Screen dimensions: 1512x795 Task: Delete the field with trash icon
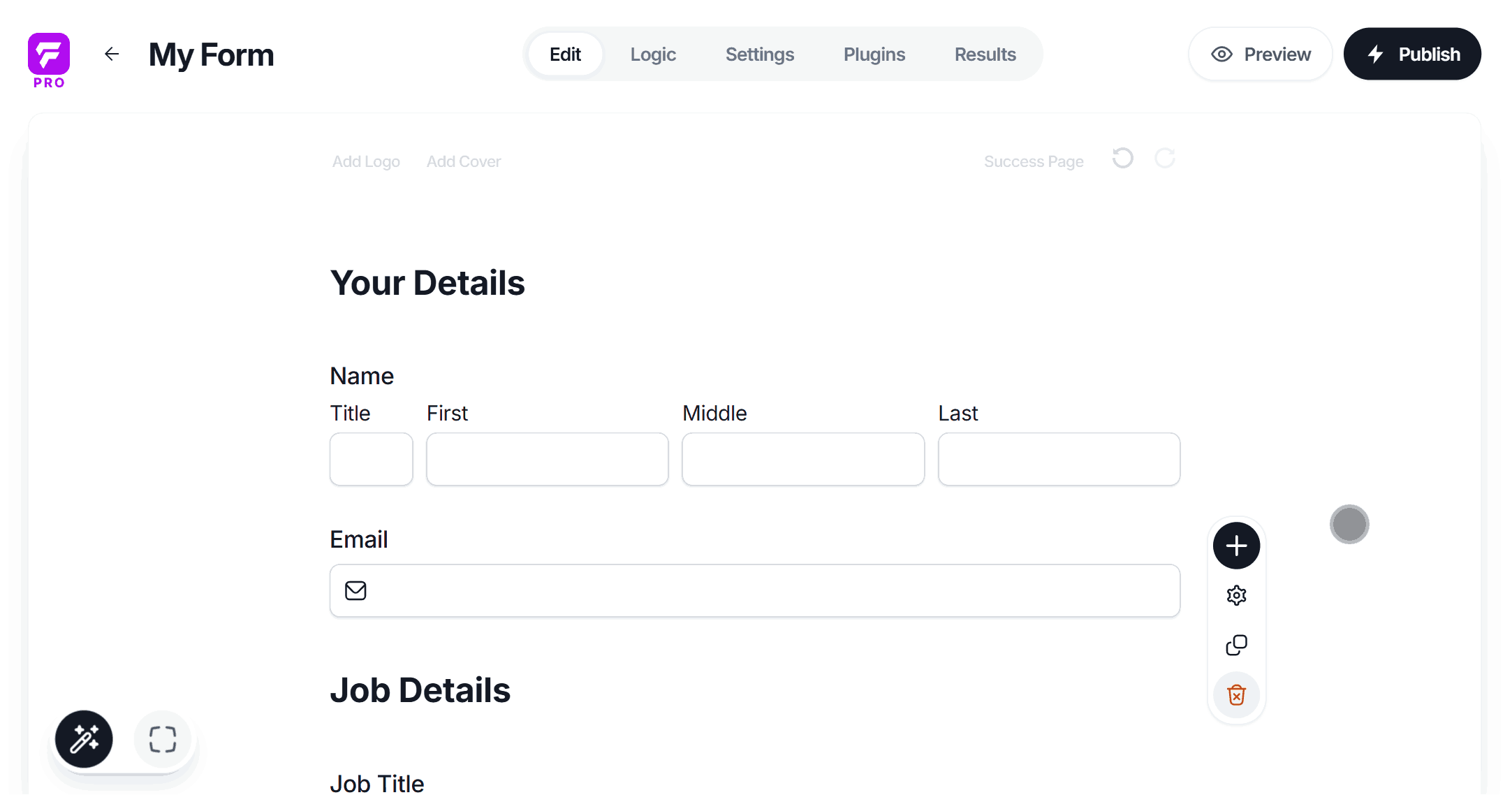[1236, 695]
